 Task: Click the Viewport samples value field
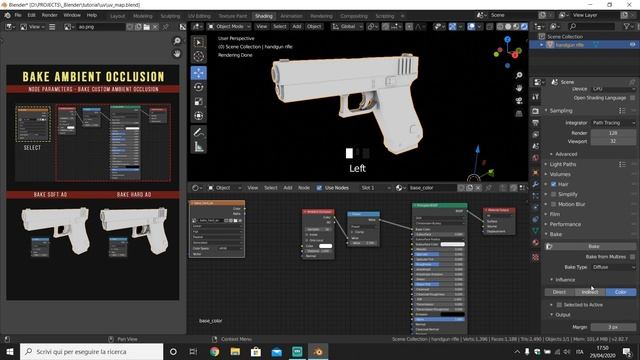pos(613,141)
